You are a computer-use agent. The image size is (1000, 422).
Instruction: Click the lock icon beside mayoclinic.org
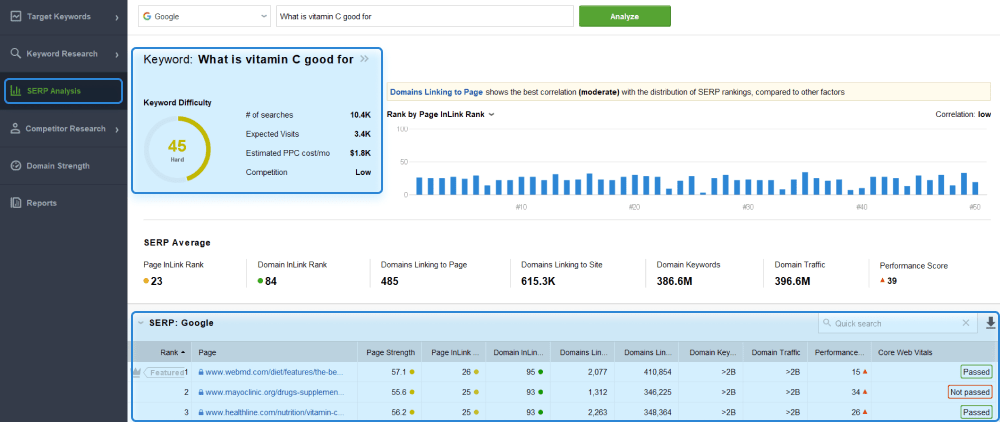click(202, 392)
